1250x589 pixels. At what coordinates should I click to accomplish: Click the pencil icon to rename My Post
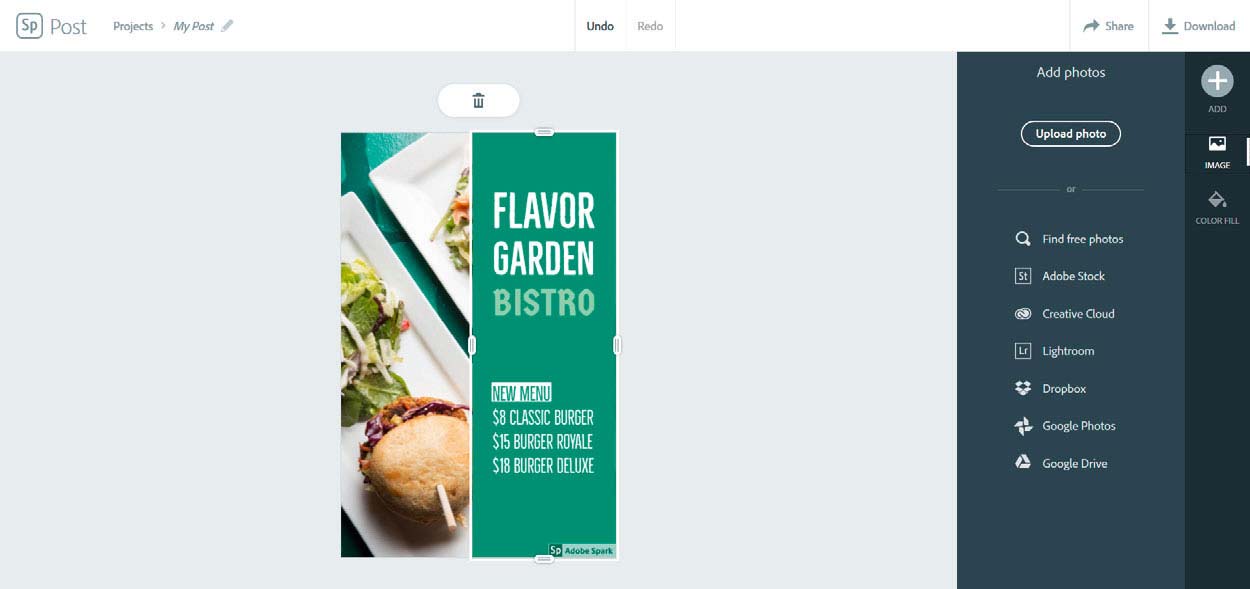[227, 26]
